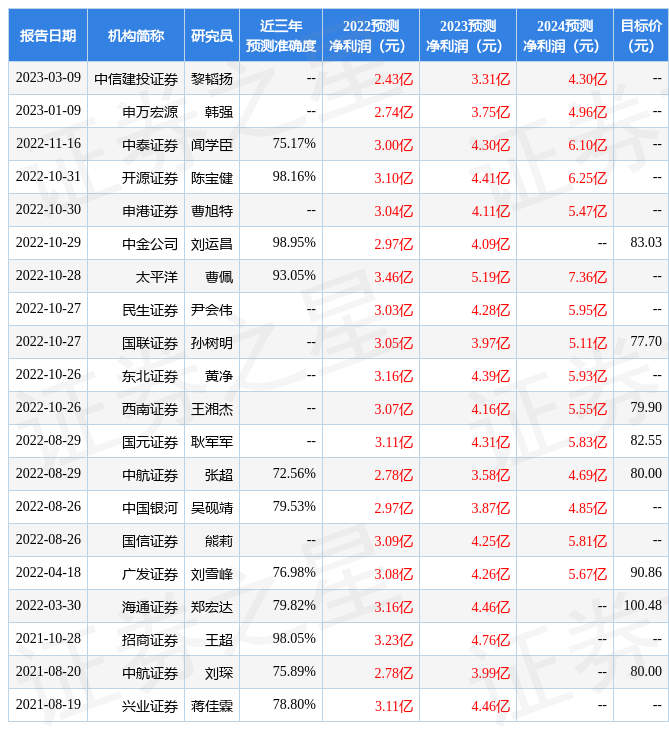Click the 目标价 column header
Screen dimensions: 669x730
click(641, 36)
